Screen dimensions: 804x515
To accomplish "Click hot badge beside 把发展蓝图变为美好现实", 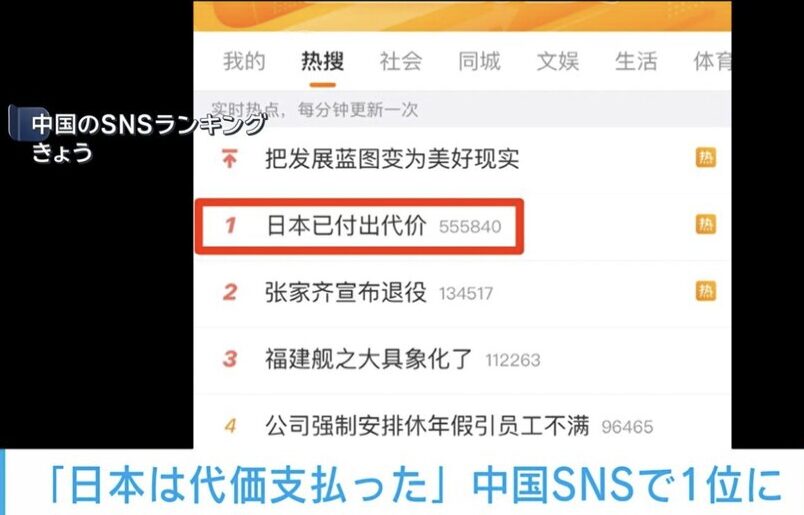I will (706, 158).
